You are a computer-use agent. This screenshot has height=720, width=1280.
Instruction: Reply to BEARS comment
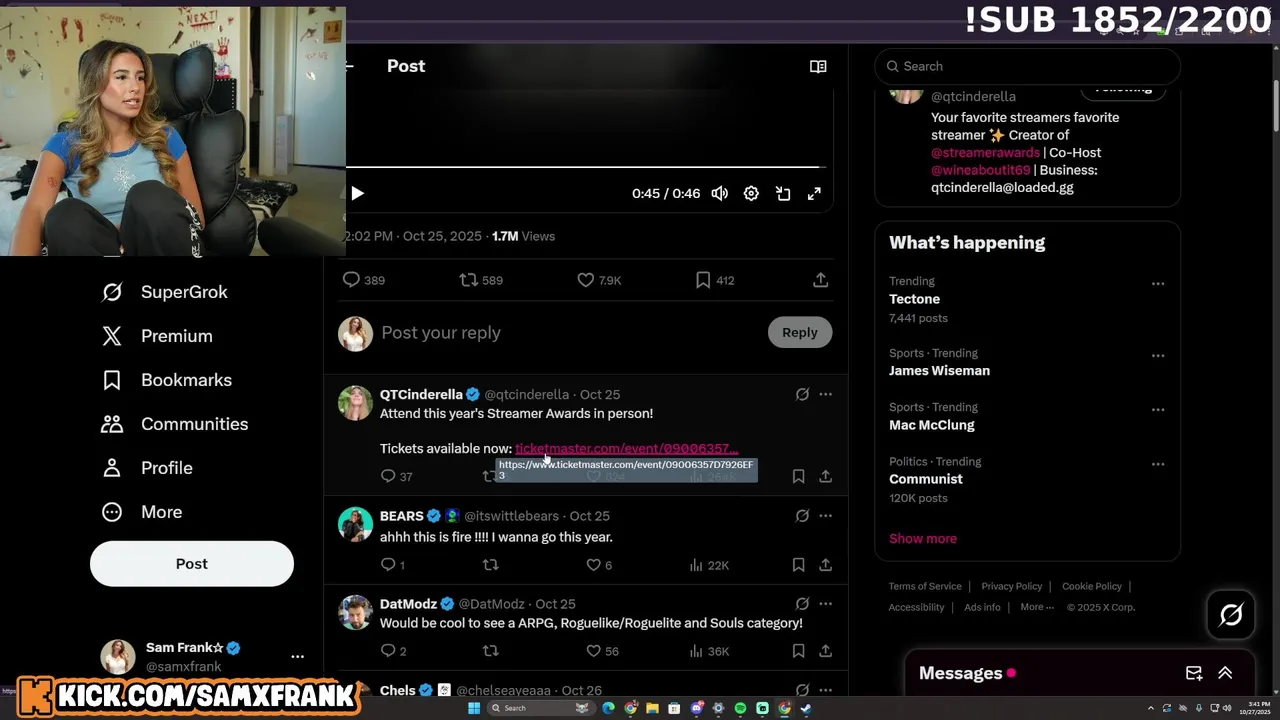point(392,565)
